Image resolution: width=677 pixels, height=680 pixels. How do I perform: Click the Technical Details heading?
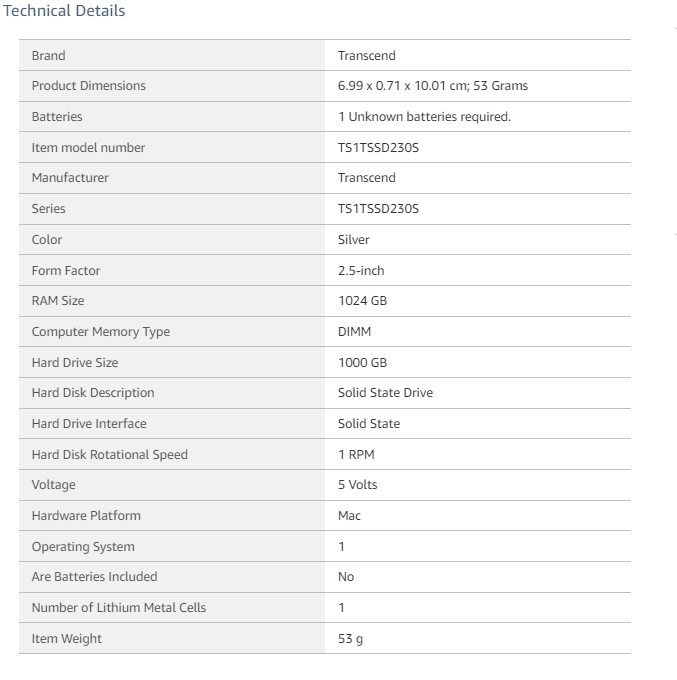pos(64,10)
